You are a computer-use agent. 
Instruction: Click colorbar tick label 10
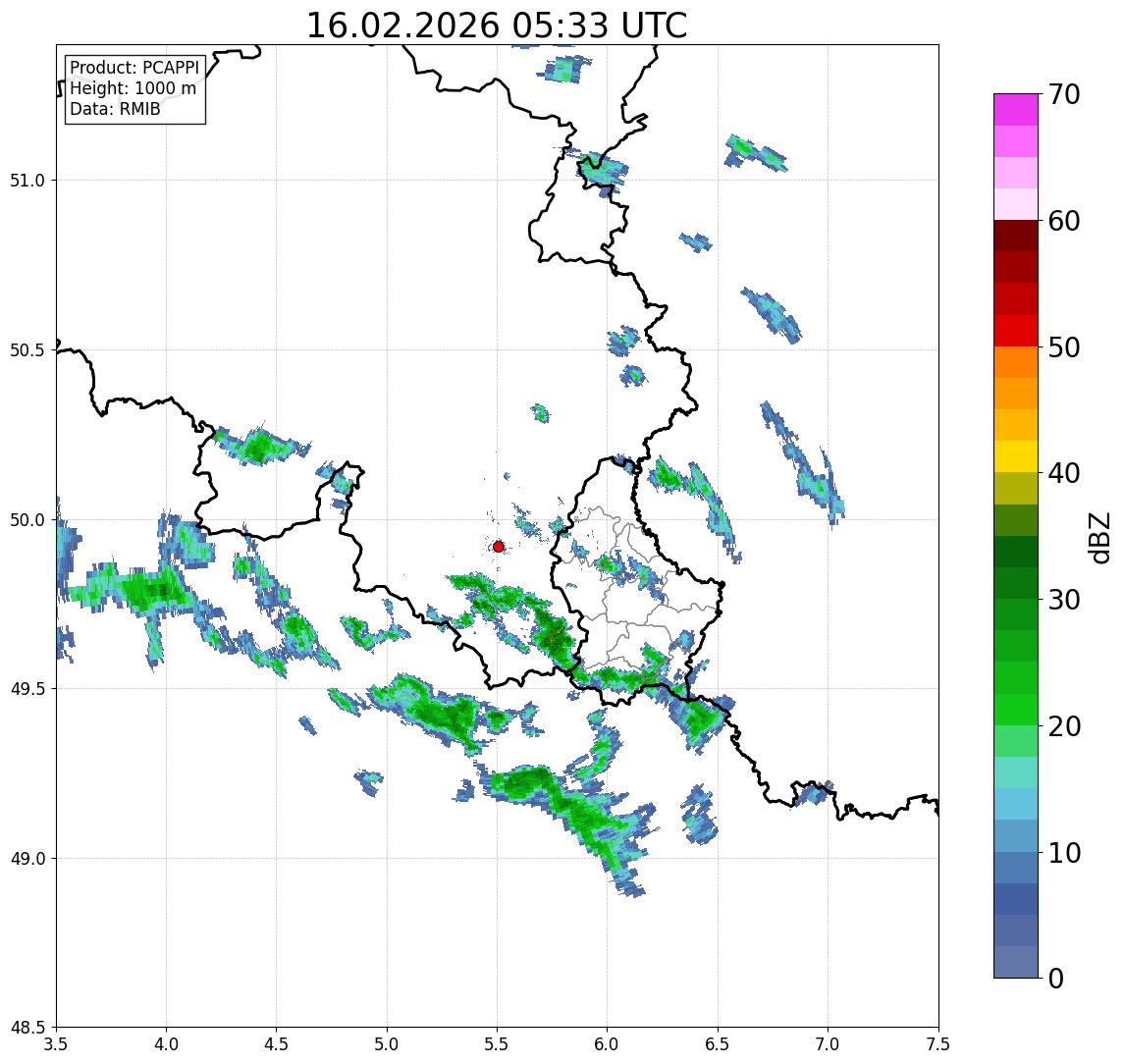(1064, 852)
